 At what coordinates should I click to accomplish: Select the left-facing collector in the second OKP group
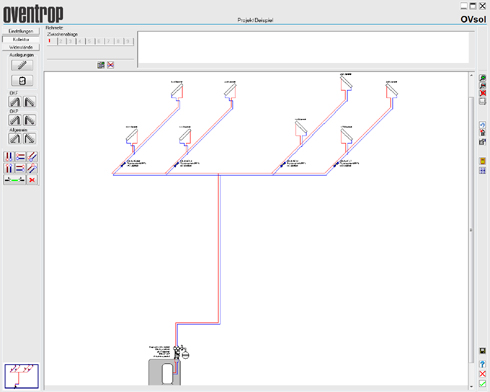(15, 120)
